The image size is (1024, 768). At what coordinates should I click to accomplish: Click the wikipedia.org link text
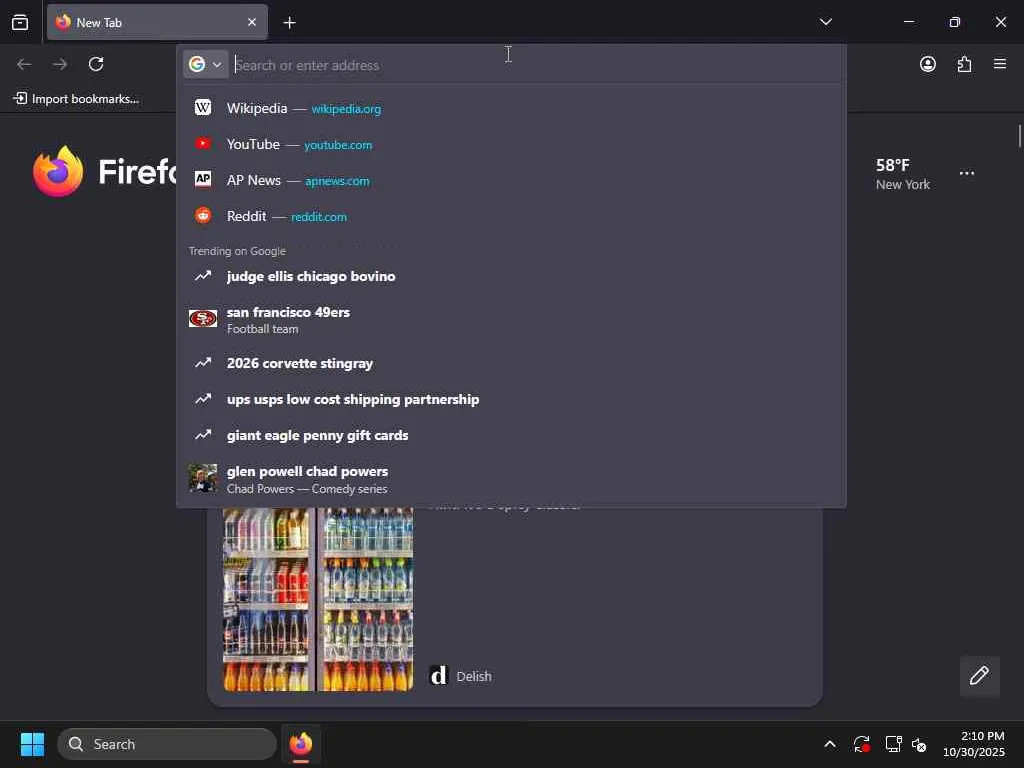[x=346, y=109]
